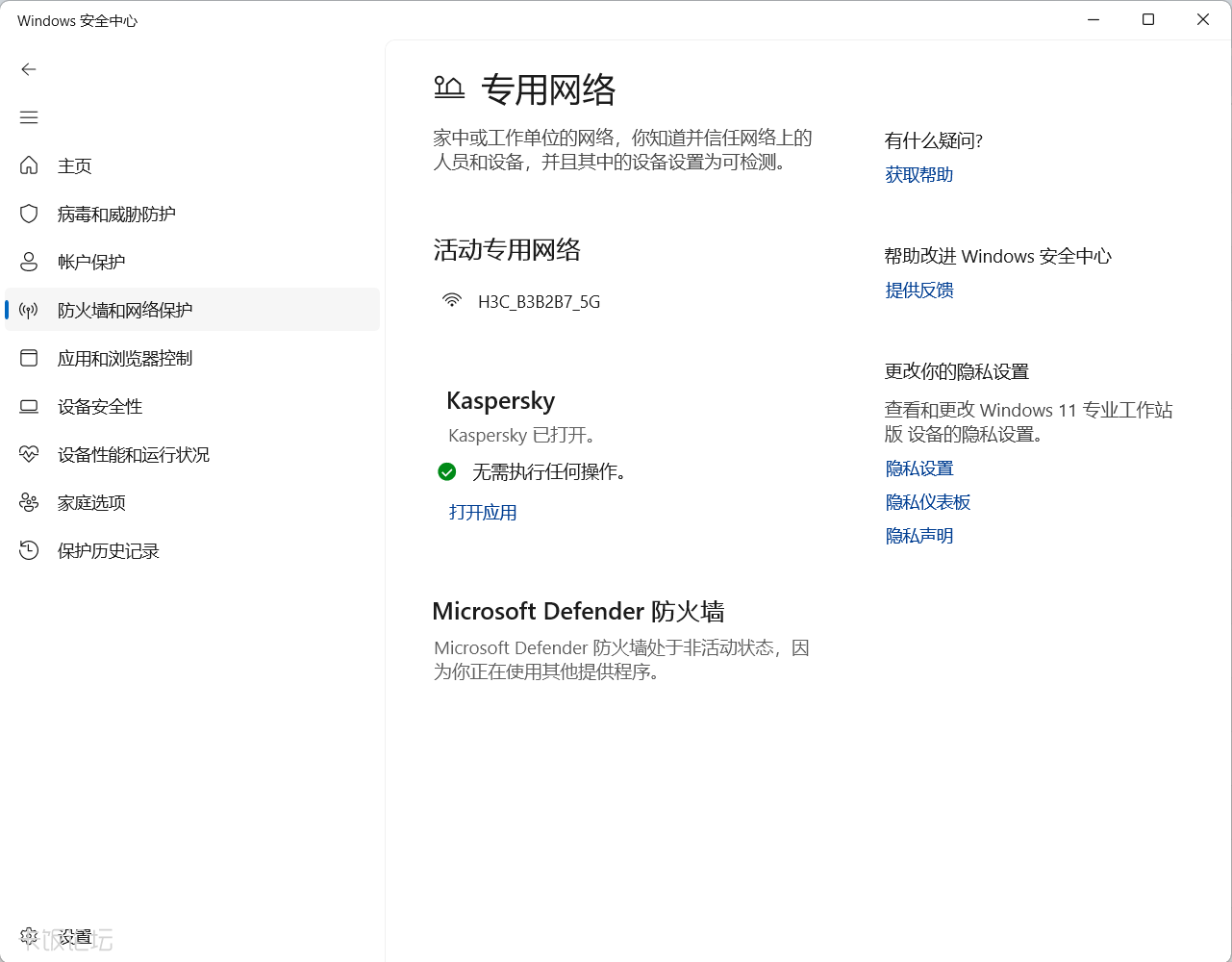Open the 隐私设置 link
1232x962 pixels.
click(919, 468)
